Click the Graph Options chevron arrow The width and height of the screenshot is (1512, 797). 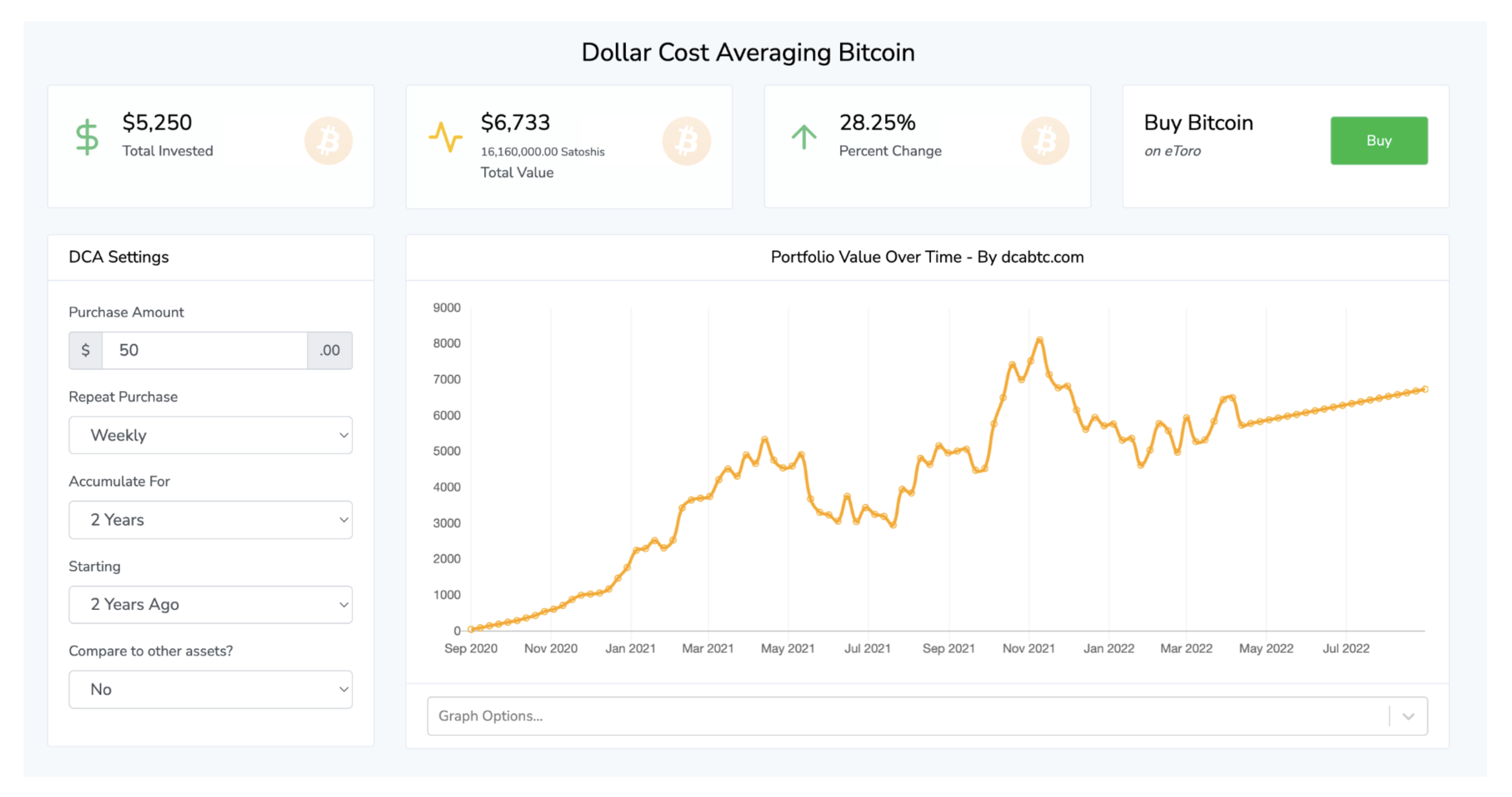click(x=1408, y=716)
